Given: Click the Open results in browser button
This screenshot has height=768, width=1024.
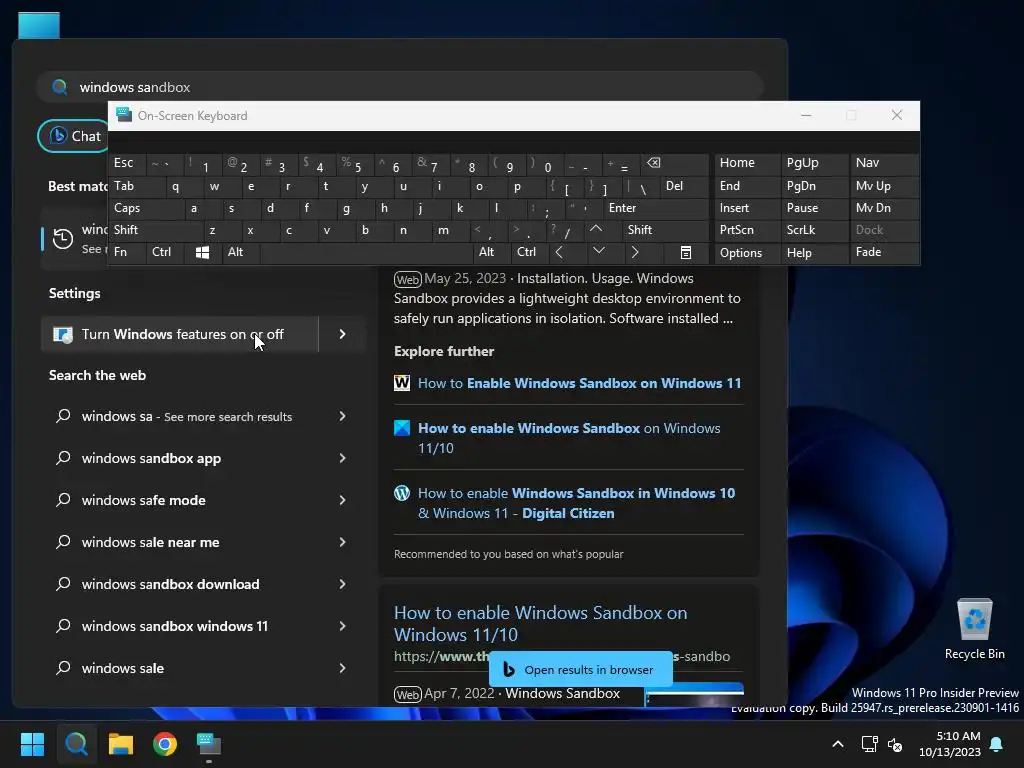Looking at the screenshot, I should [580, 669].
